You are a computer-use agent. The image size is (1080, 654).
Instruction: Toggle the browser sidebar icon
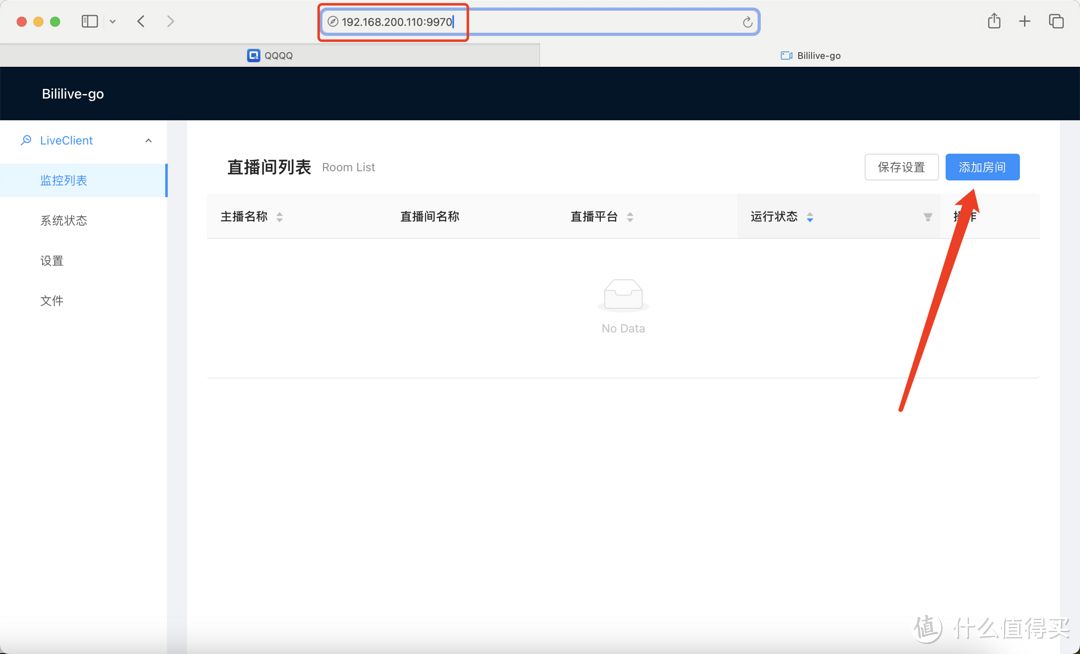click(89, 20)
